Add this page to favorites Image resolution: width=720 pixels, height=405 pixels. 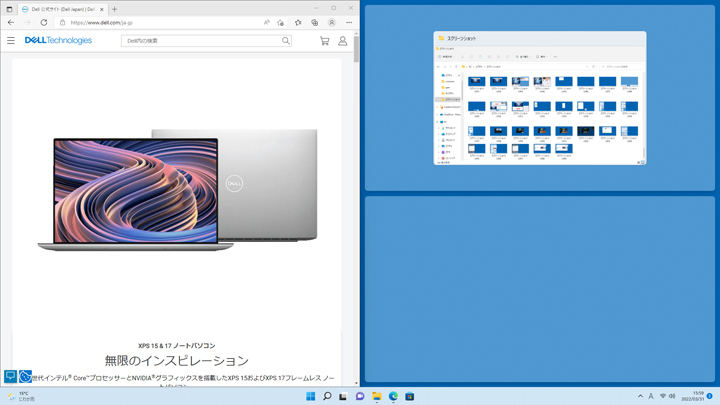(281, 22)
